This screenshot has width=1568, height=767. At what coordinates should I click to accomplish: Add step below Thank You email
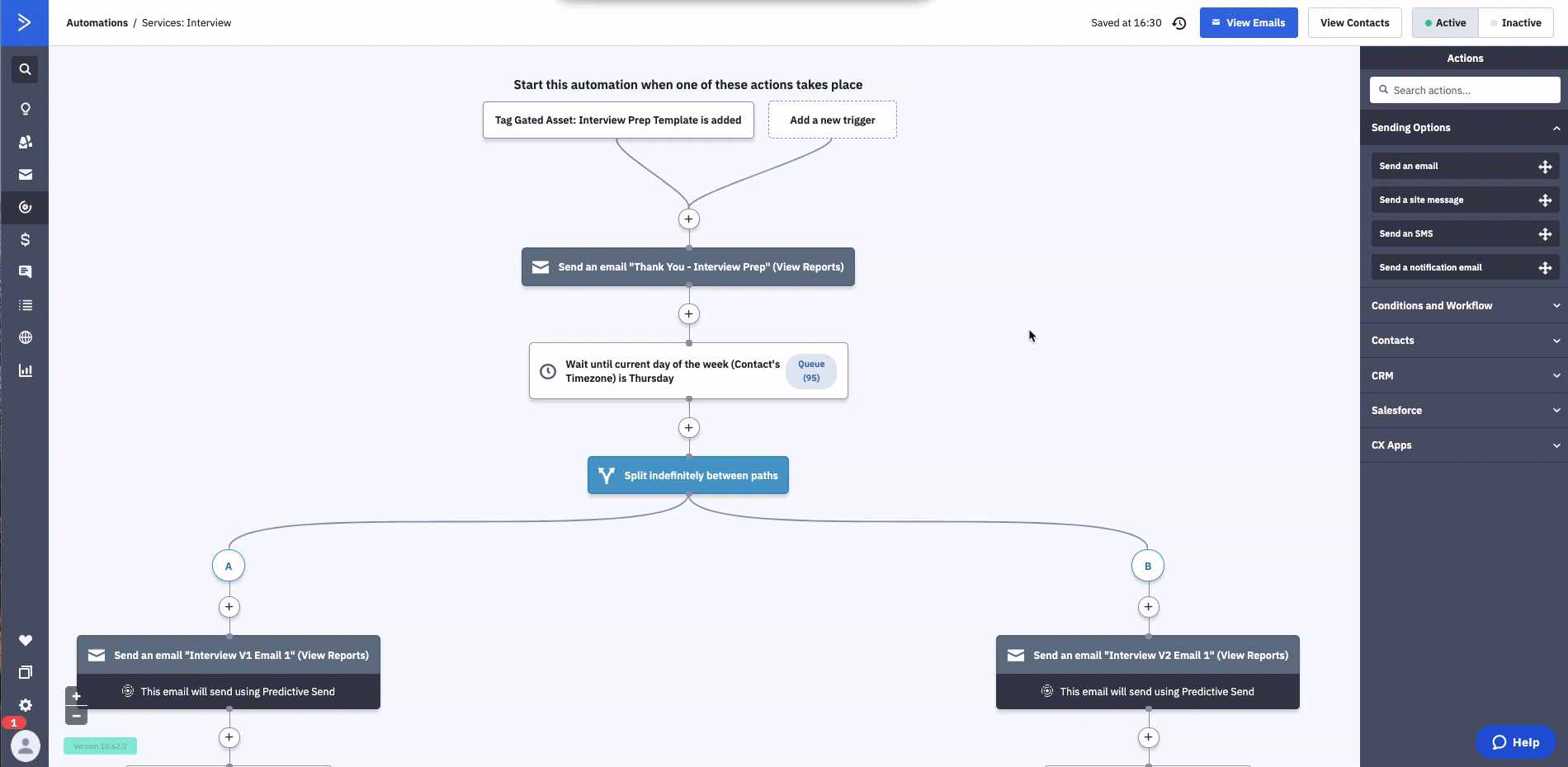coord(688,314)
